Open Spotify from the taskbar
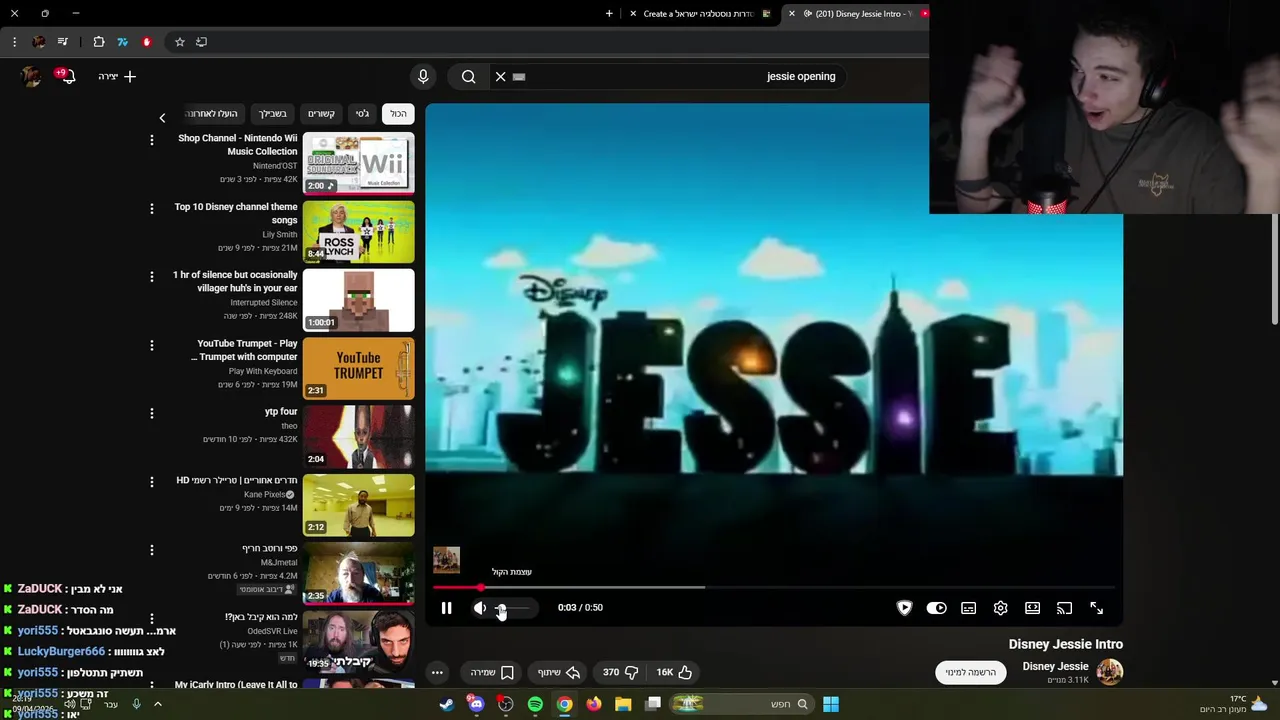The image size is (1280, 720). click(x=535, y=704)
